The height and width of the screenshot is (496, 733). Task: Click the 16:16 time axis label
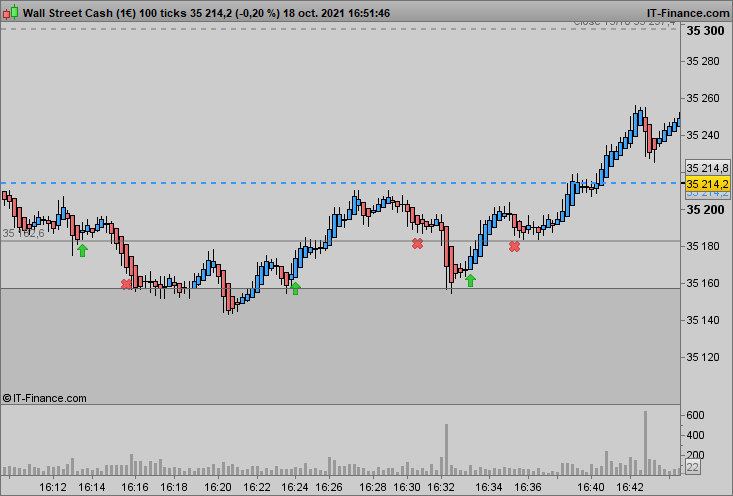135,487
